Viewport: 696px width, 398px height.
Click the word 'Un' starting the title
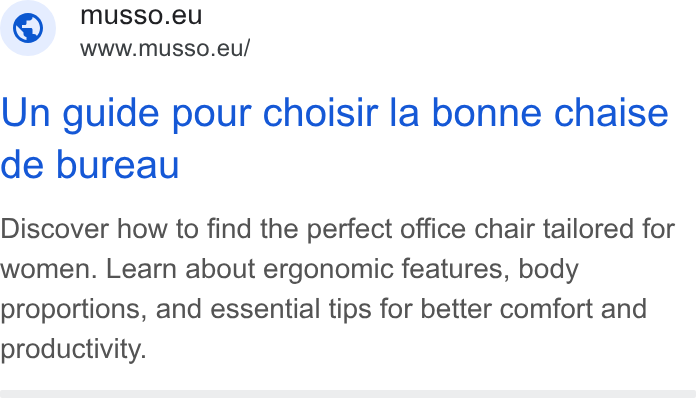click(25, 113)
